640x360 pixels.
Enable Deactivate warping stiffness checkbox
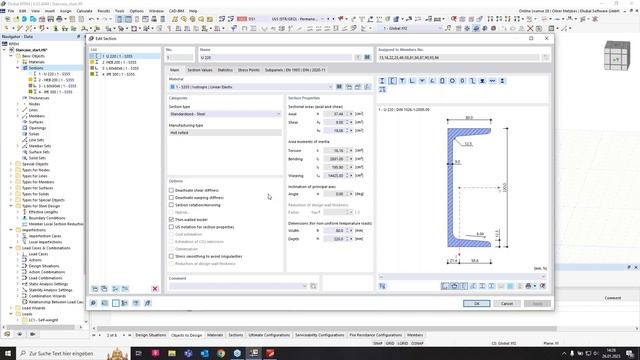tap(171, 198)
